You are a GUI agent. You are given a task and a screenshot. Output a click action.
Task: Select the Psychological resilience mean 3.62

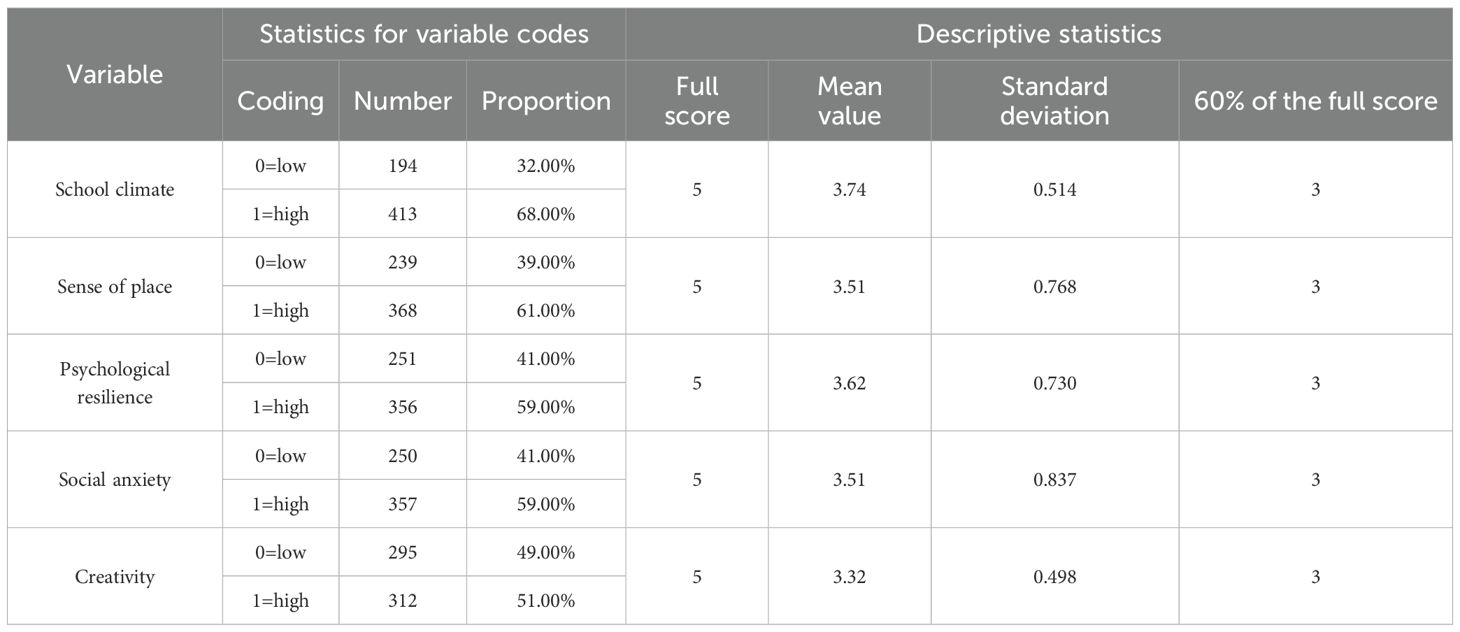coord(849,383)
